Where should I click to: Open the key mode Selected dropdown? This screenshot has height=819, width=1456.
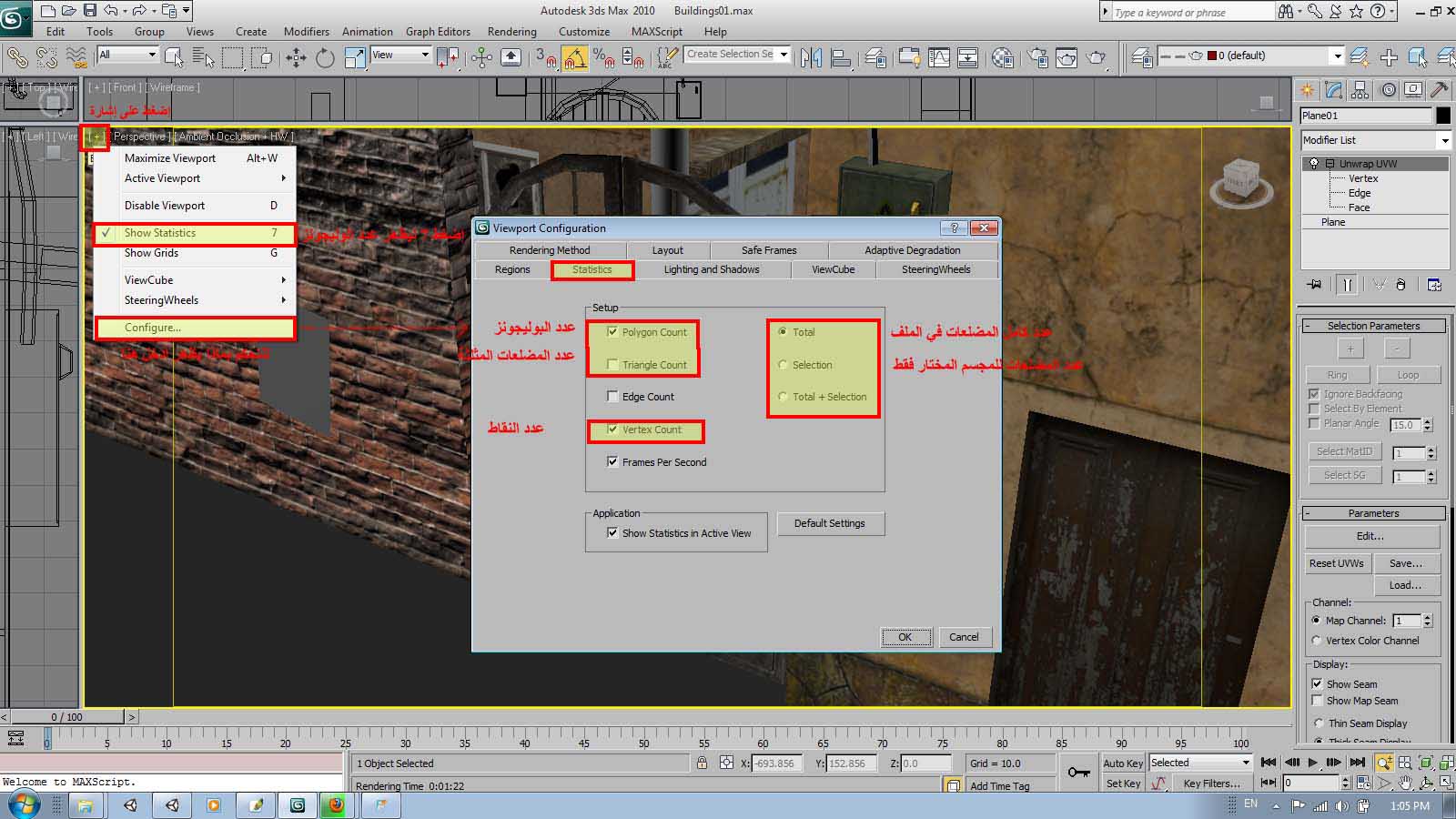point(1201,763)
